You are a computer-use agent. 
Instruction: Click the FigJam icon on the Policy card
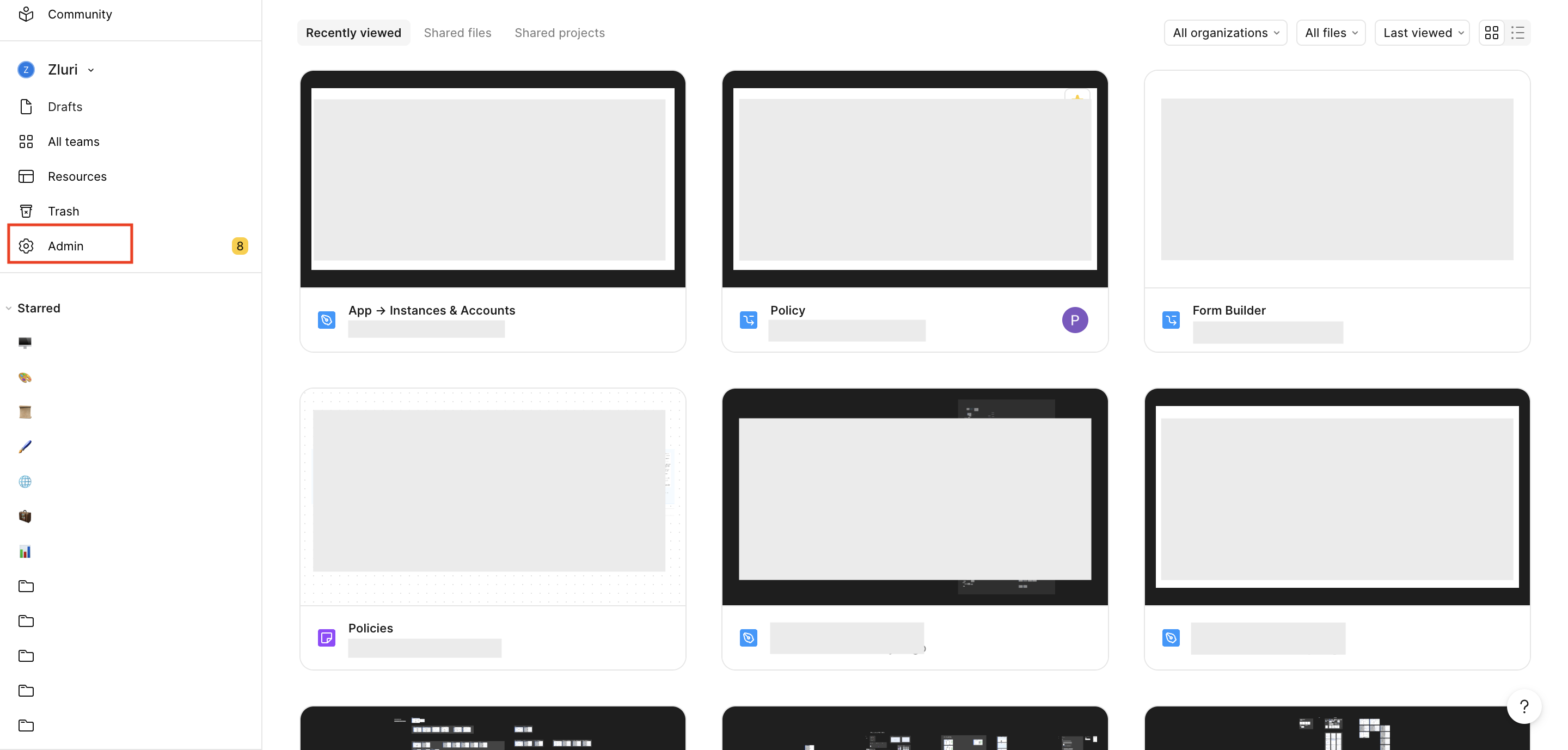tap(748, 319)
